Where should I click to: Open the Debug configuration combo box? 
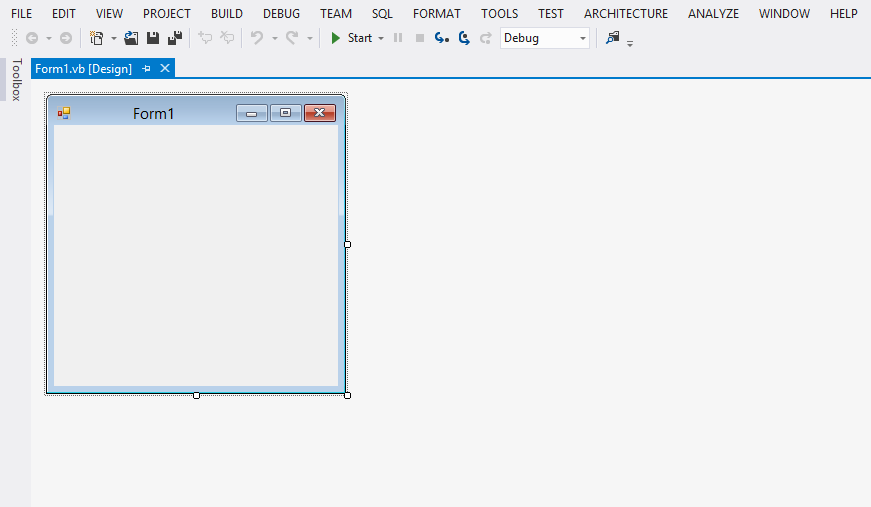coord(544,38)
